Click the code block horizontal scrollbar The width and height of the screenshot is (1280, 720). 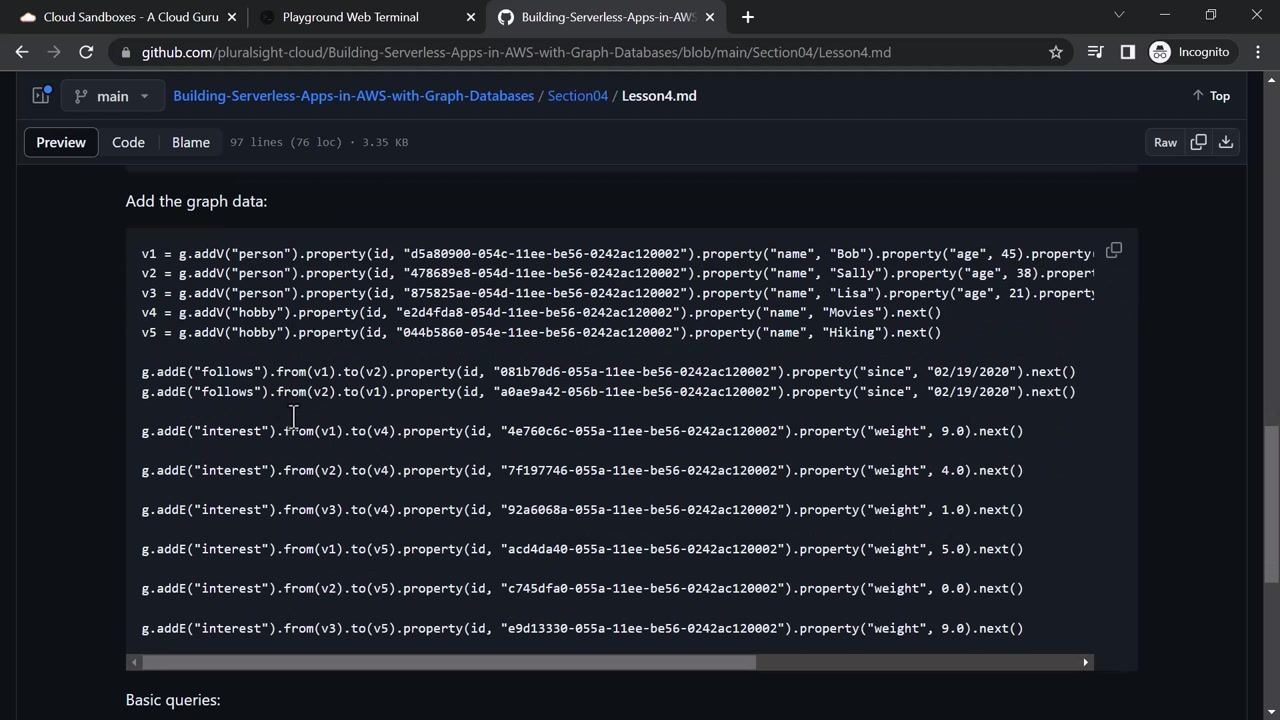(x=450, y=662)
